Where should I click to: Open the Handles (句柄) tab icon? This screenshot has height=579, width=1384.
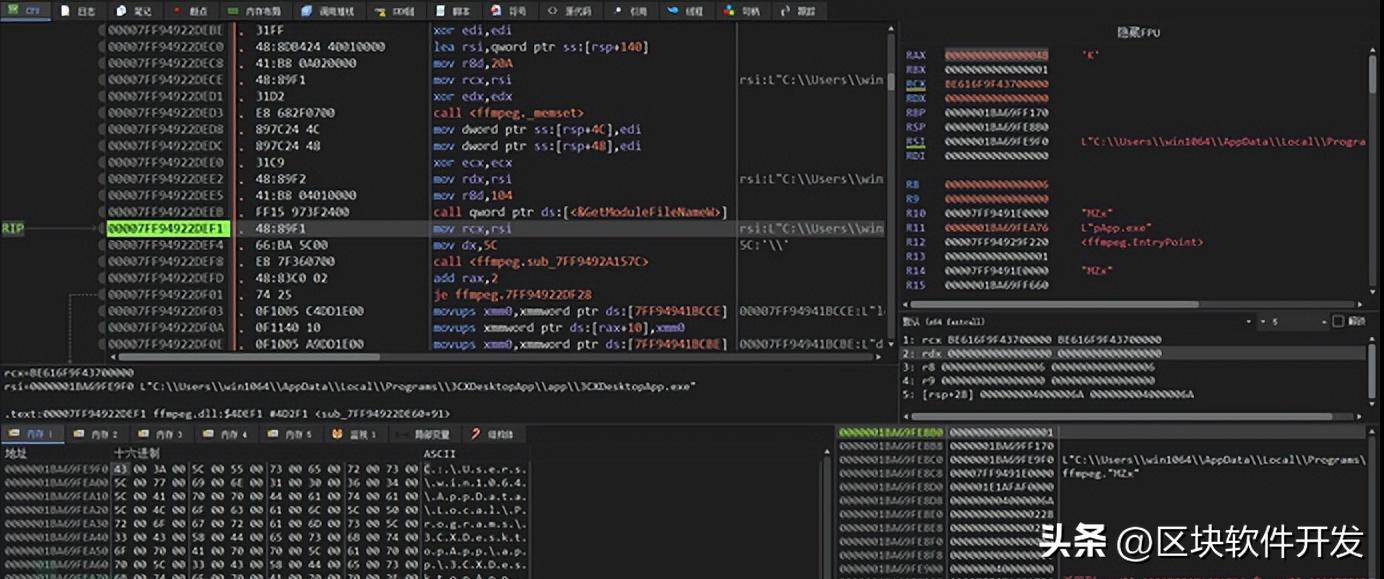click(x=727, y=11)
